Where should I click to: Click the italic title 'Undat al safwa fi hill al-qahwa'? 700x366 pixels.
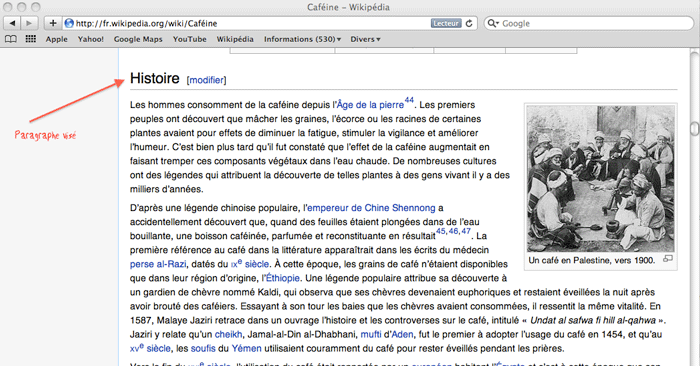pyautogui.click(x=593, y=320)
